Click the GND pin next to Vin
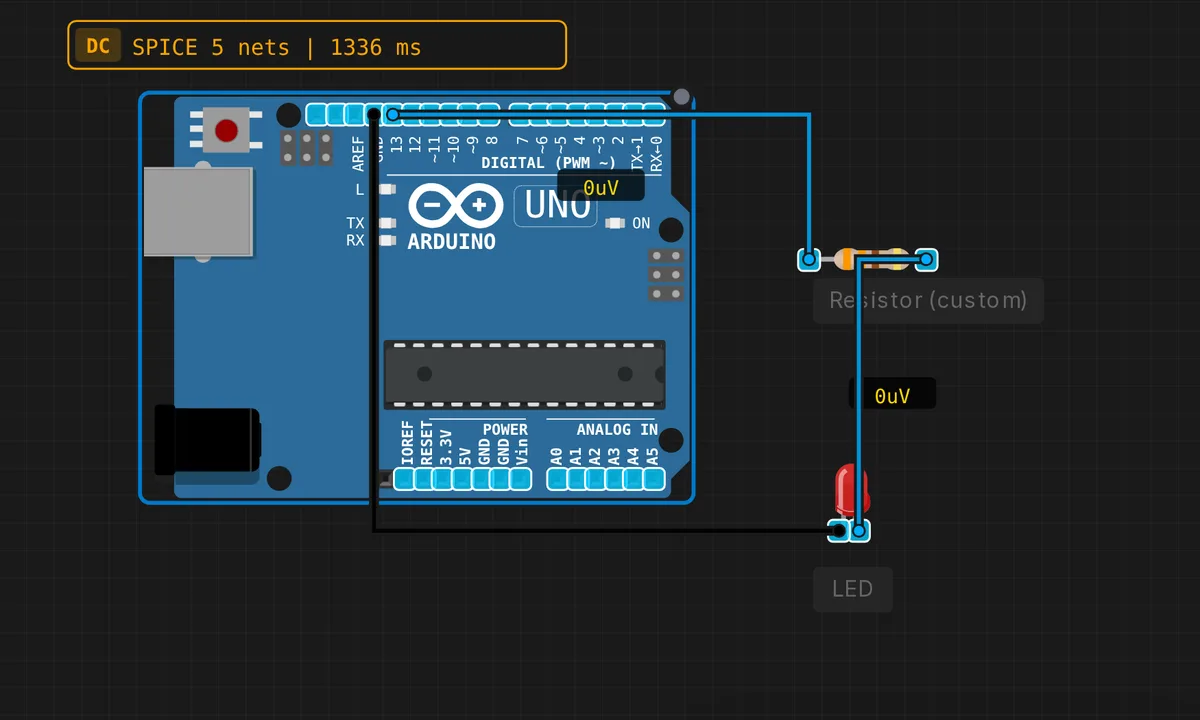 coord(501,479)
